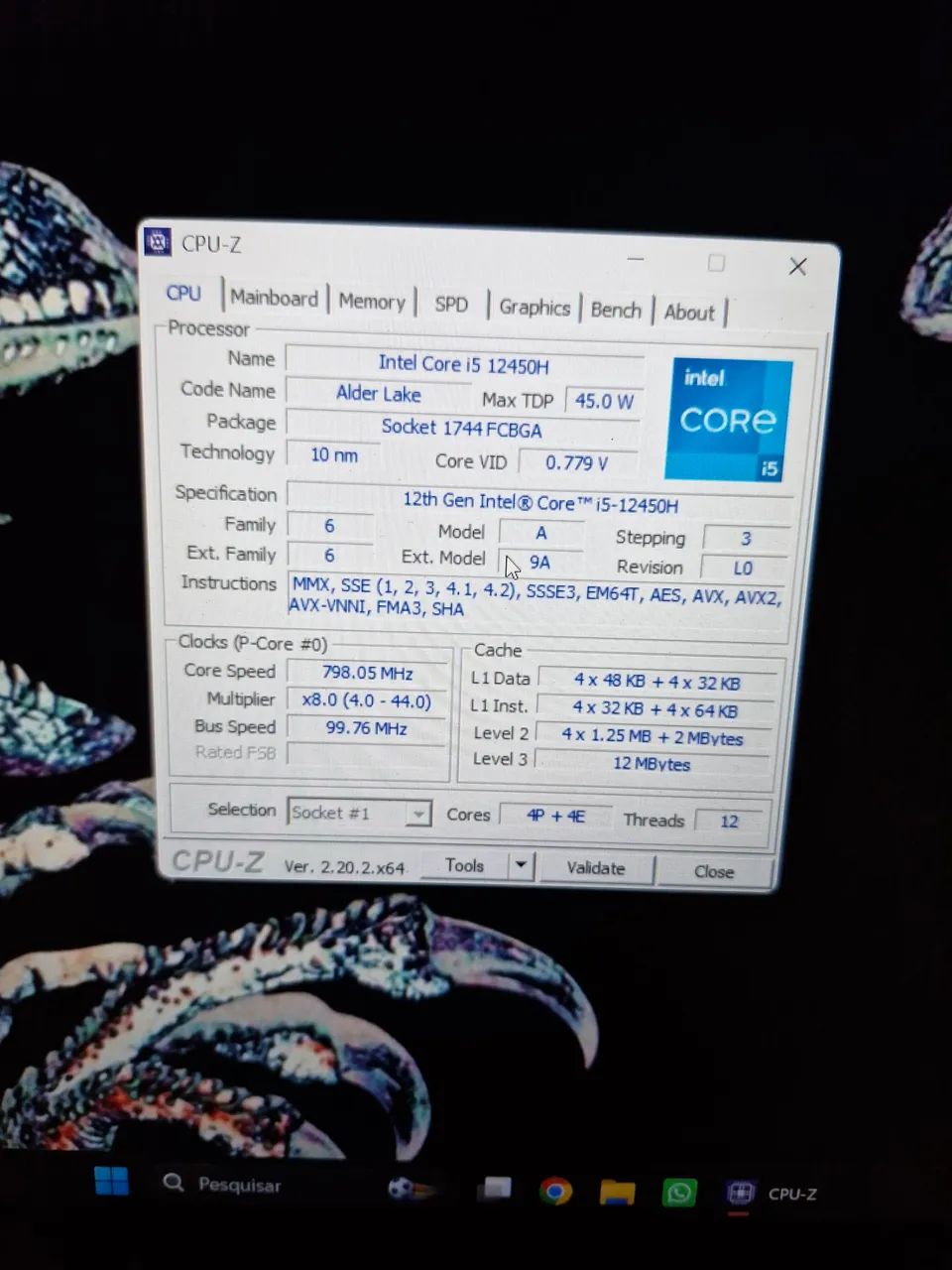Open the Windows Start menu
The width and height of the screenshot is (952, 1270).
(111, 1182)
